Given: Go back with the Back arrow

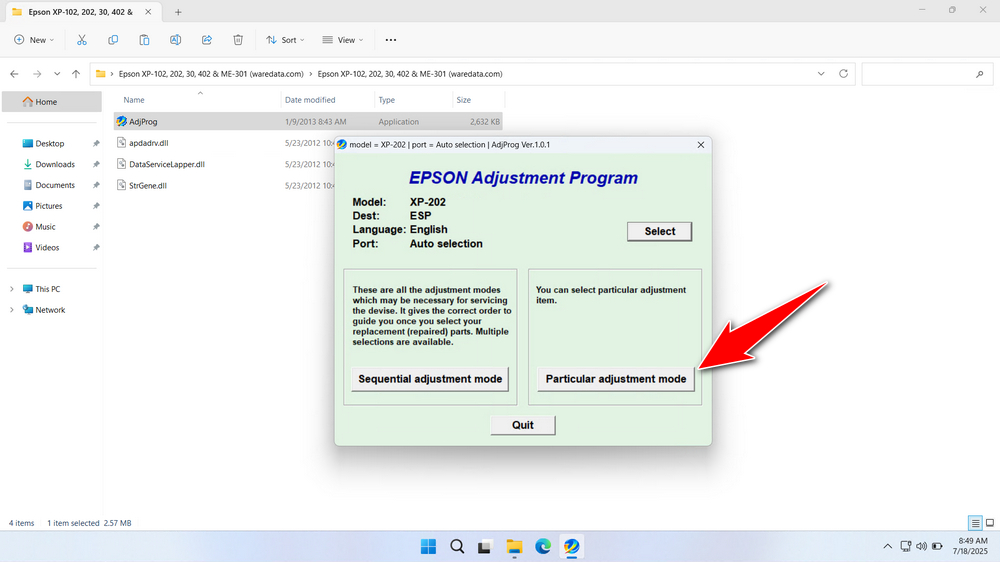Looking at the screenshot, I should tap(14, 74).
